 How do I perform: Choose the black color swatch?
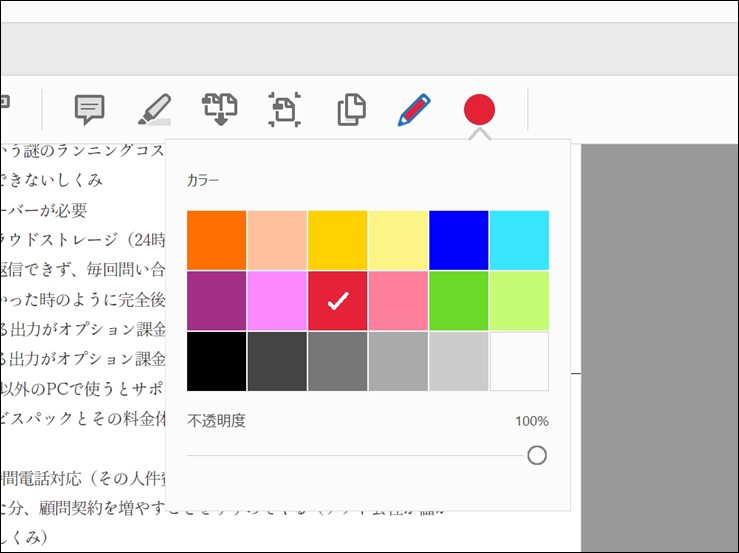pyautogui.click(x=216, y=362)
